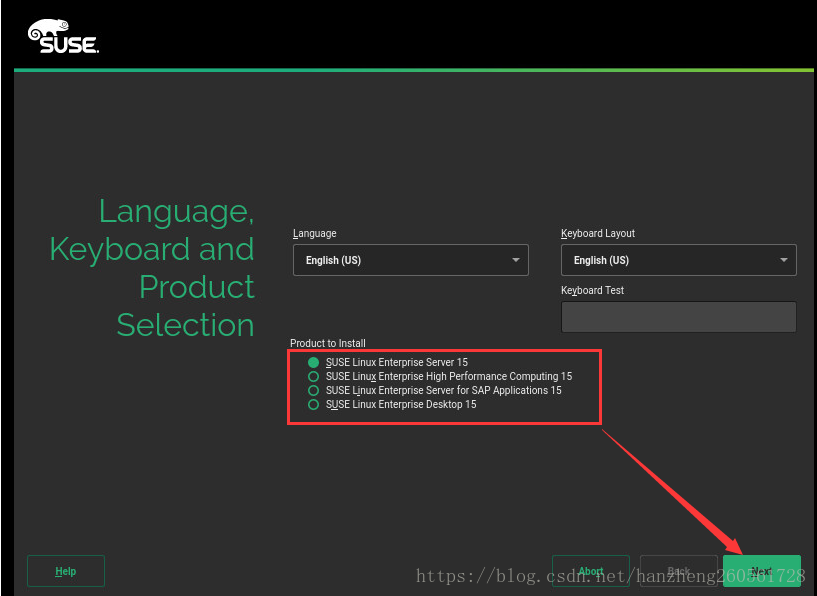Click the 'Product to Install' label

327,343
